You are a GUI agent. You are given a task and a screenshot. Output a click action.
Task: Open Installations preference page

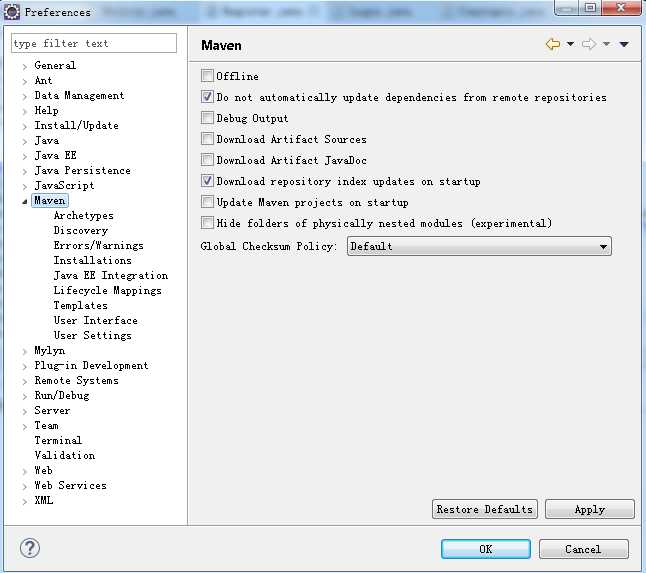pos(93,260)
